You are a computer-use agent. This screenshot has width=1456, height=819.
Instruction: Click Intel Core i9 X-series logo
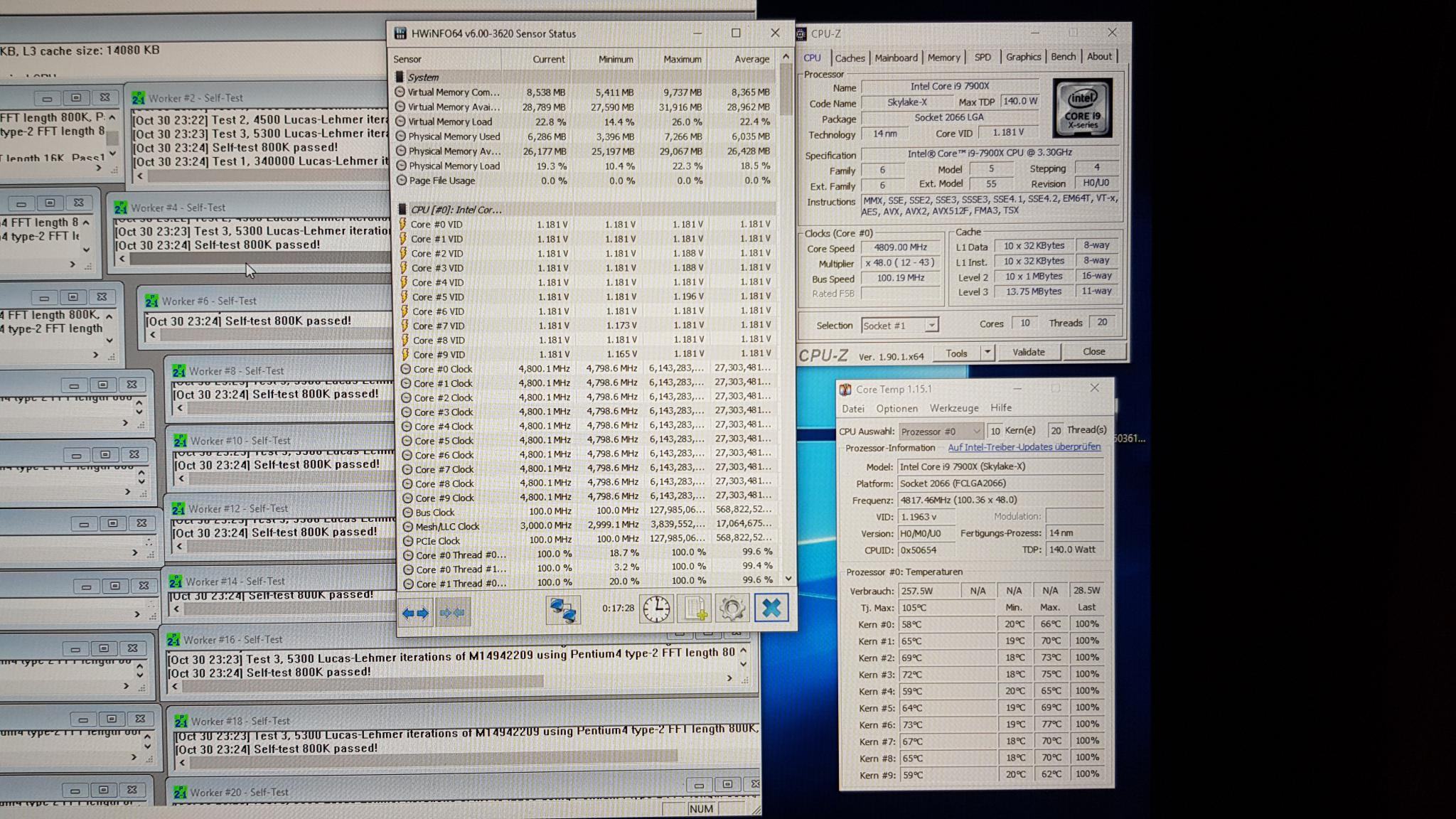pos(1082,109)
